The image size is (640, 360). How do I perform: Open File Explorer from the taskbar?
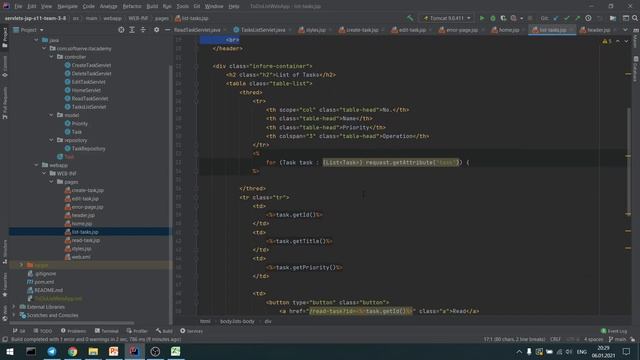click(x=93, y=351)
